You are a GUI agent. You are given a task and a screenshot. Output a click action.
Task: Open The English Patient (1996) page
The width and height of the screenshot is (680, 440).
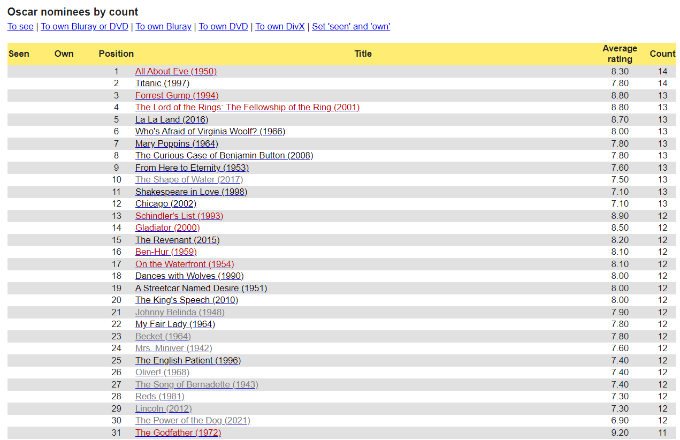[187, 360]
